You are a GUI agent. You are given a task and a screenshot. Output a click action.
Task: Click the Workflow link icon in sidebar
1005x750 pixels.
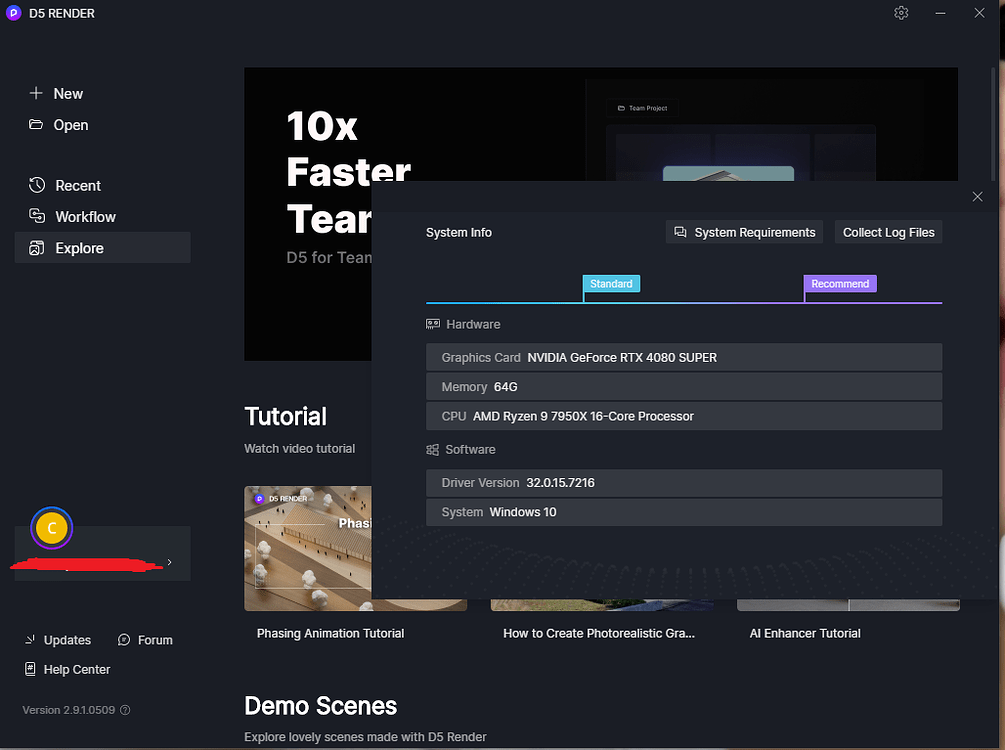(x=35, y=216)
